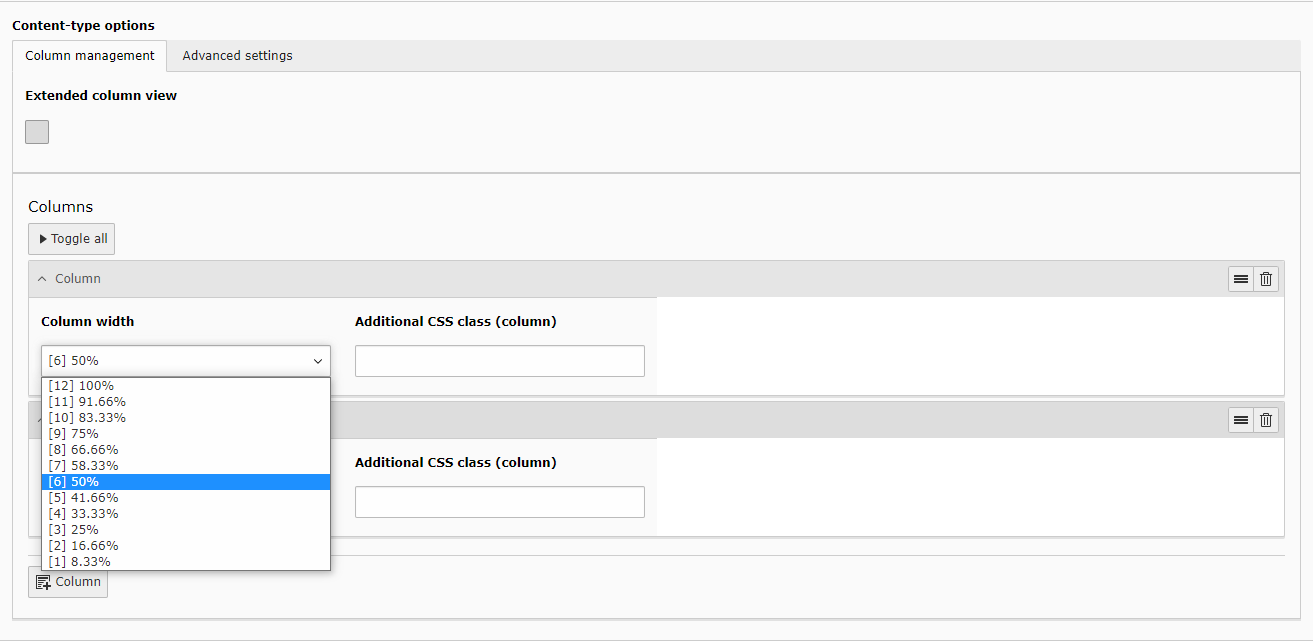The image size is (1313, 641).
Task: Choose [8] 66.66% from width list
Action: (83, 450)
